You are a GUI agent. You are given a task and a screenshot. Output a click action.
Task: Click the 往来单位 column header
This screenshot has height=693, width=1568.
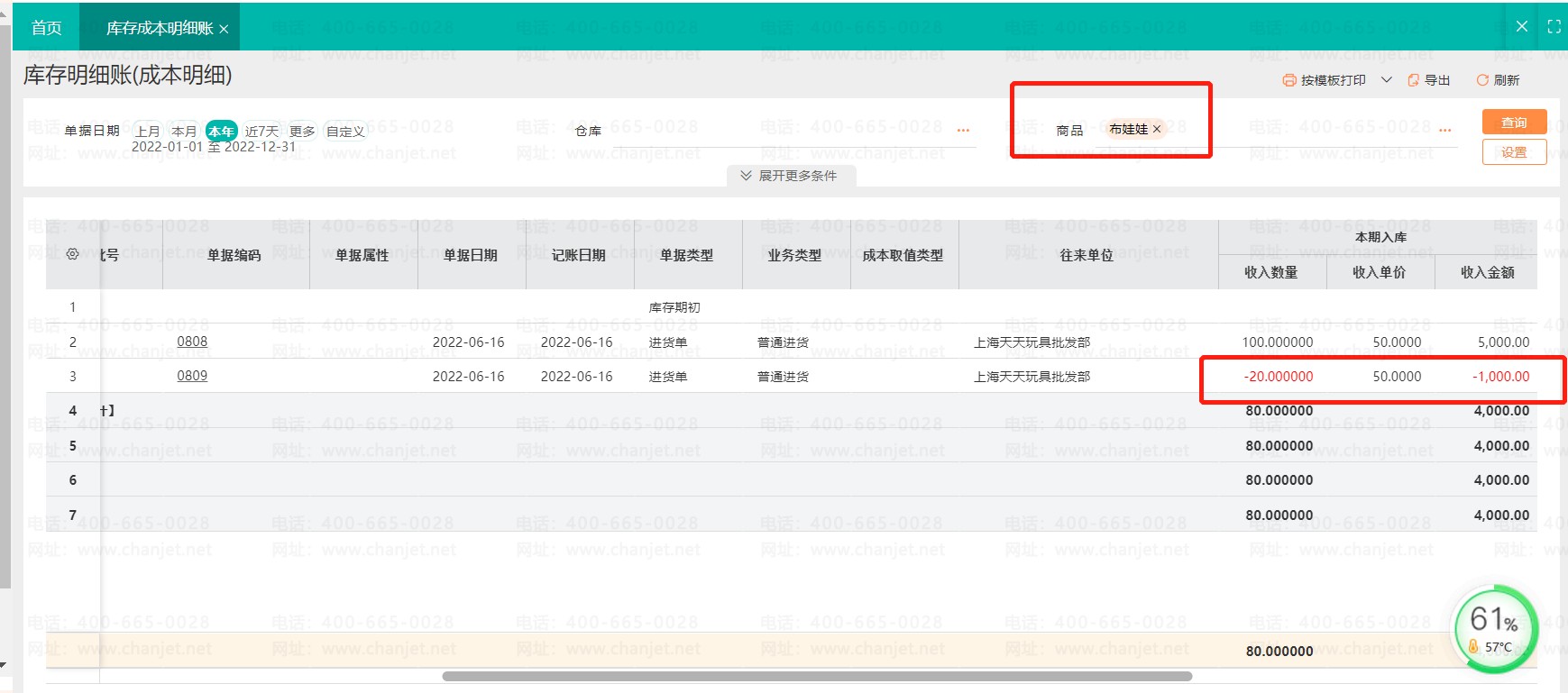(x=1087, y=255)
